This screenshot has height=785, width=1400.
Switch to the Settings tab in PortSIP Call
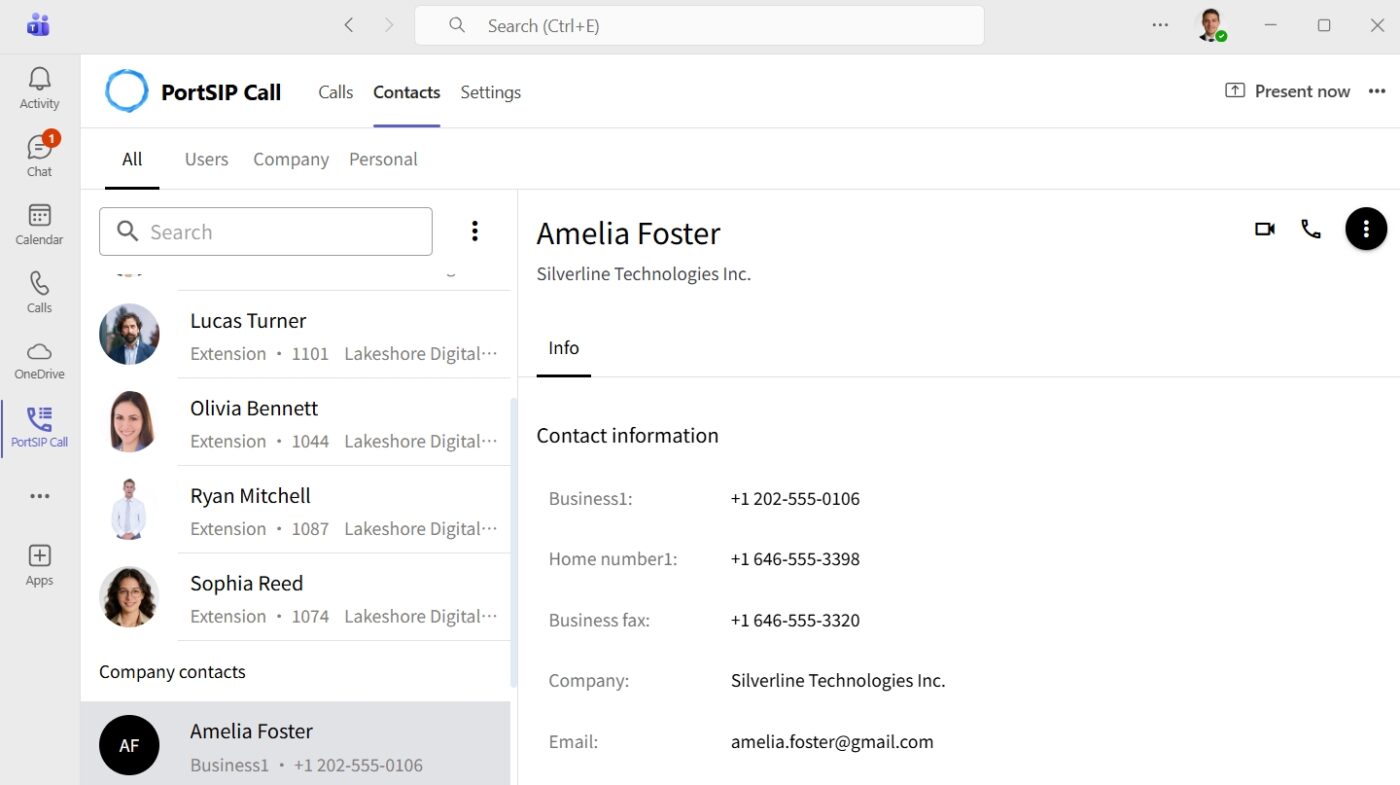[490, 92]
